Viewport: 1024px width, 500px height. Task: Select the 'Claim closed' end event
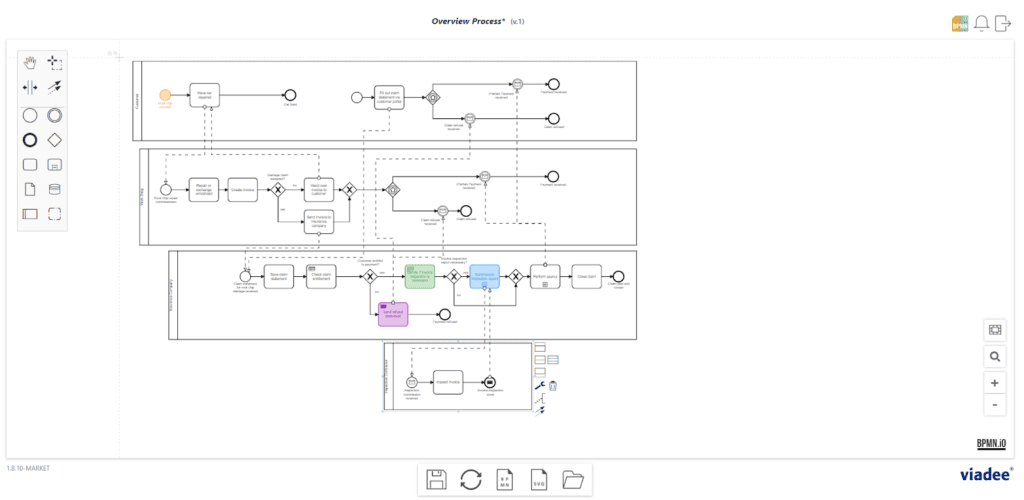[x=618, y=277]
